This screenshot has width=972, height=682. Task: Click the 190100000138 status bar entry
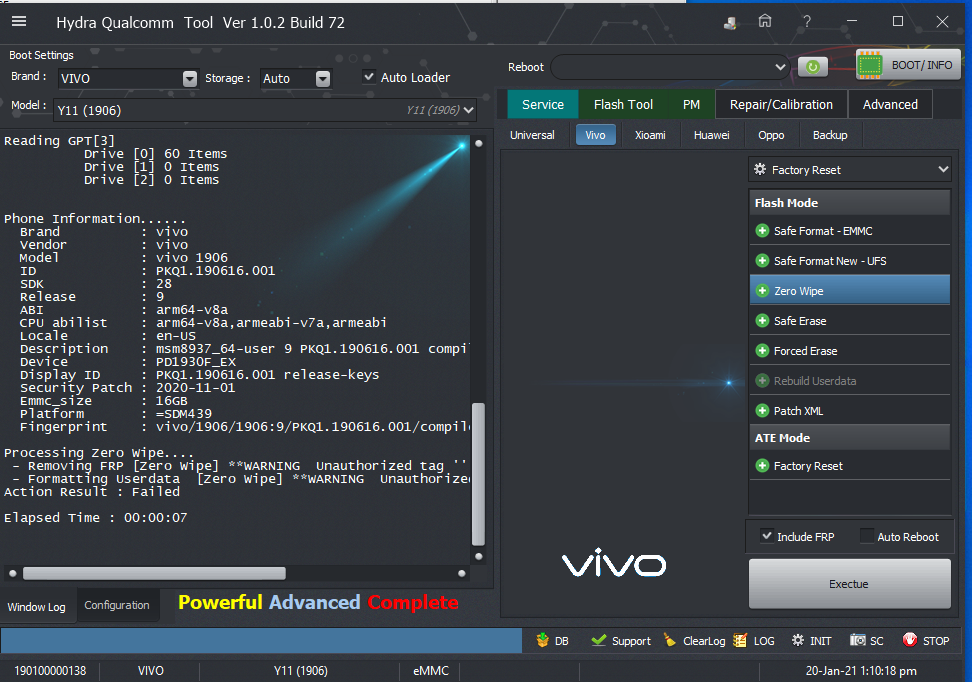click(x=50, y=671)
